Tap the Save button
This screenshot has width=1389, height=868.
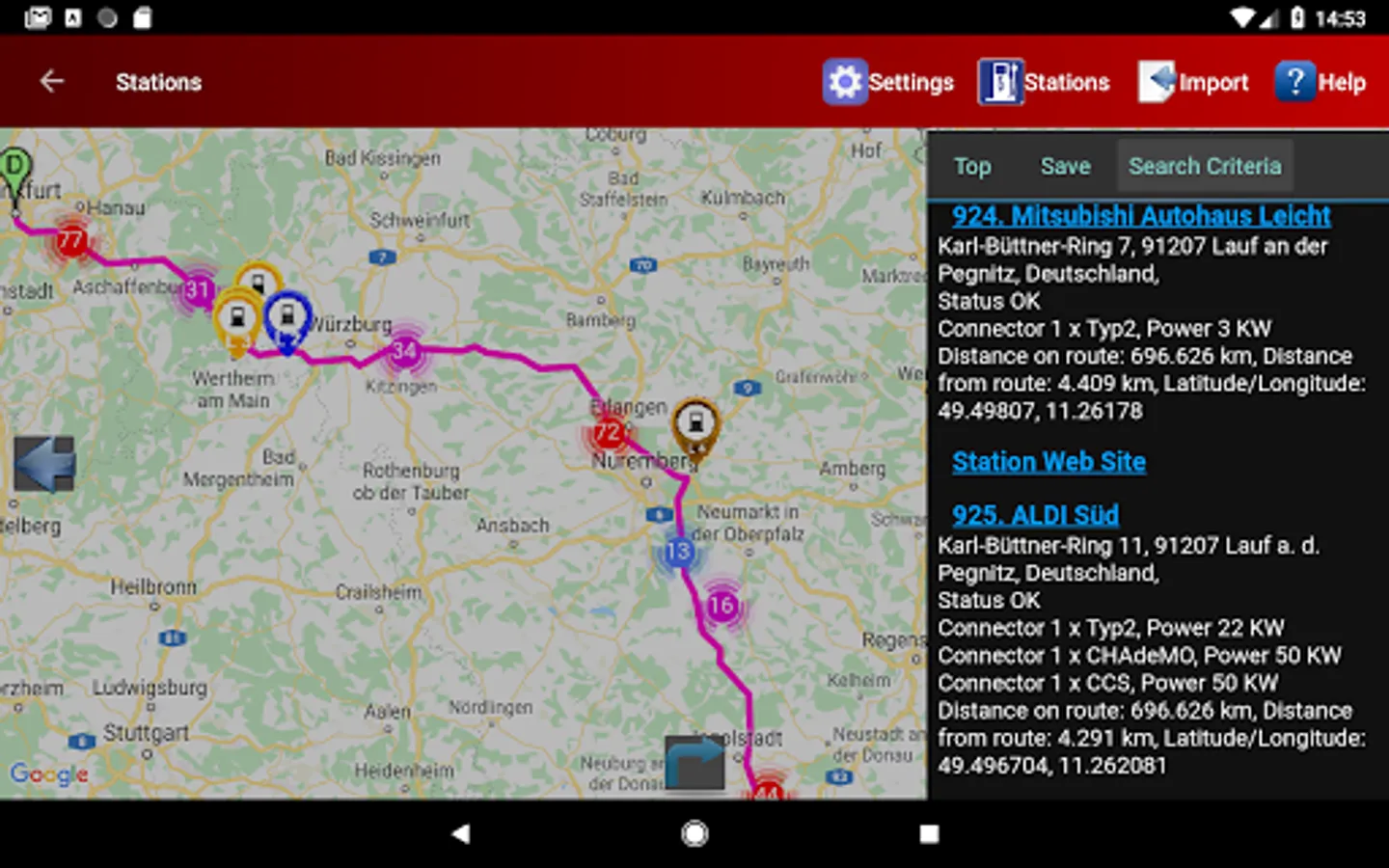click(1065, 166)
